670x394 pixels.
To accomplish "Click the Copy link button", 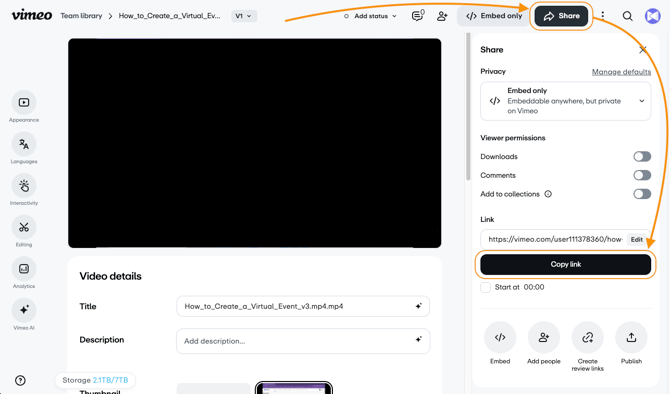I will (565, 265).
